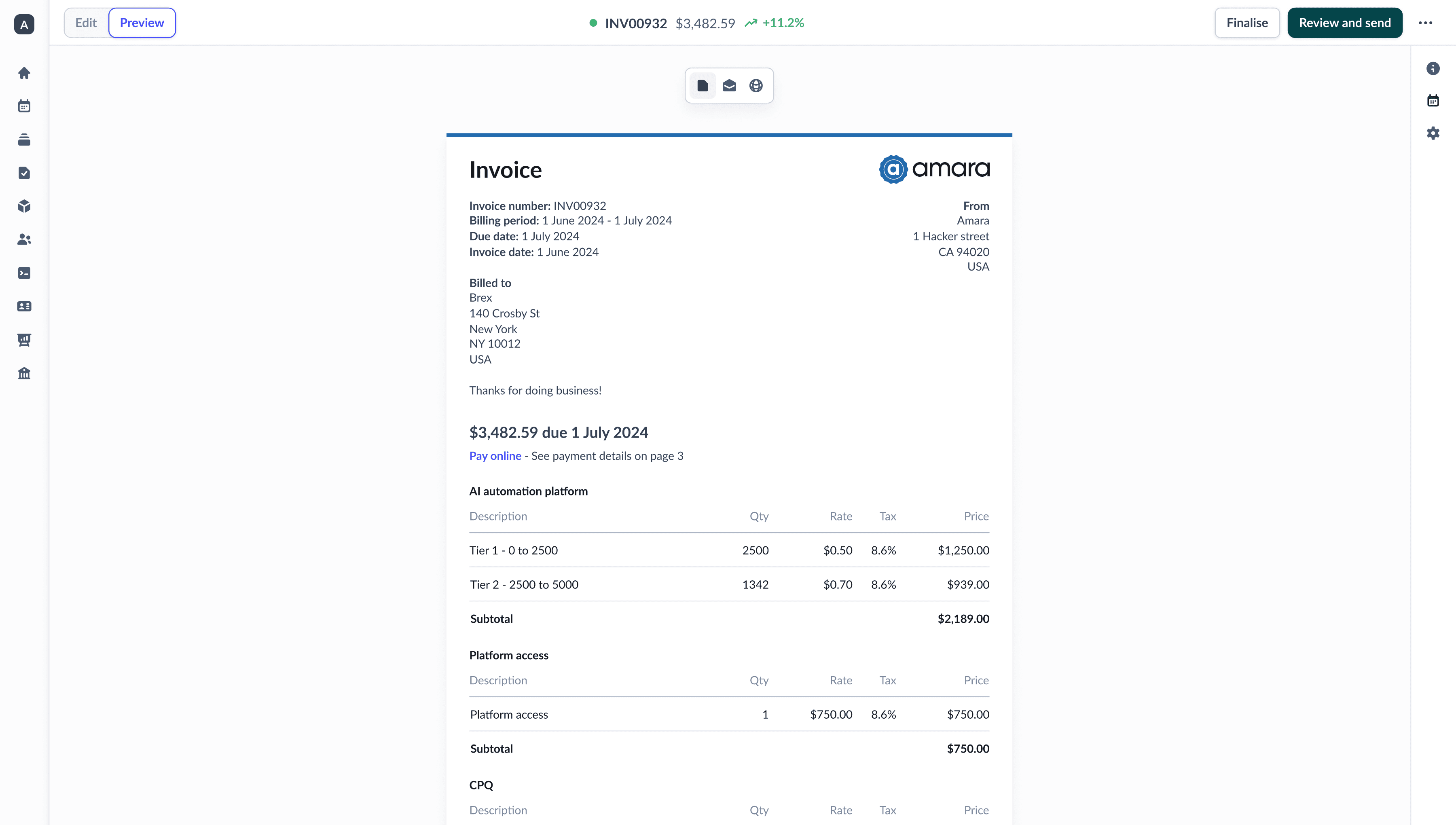Click the ID card sidebar icon

coord(24,307)
